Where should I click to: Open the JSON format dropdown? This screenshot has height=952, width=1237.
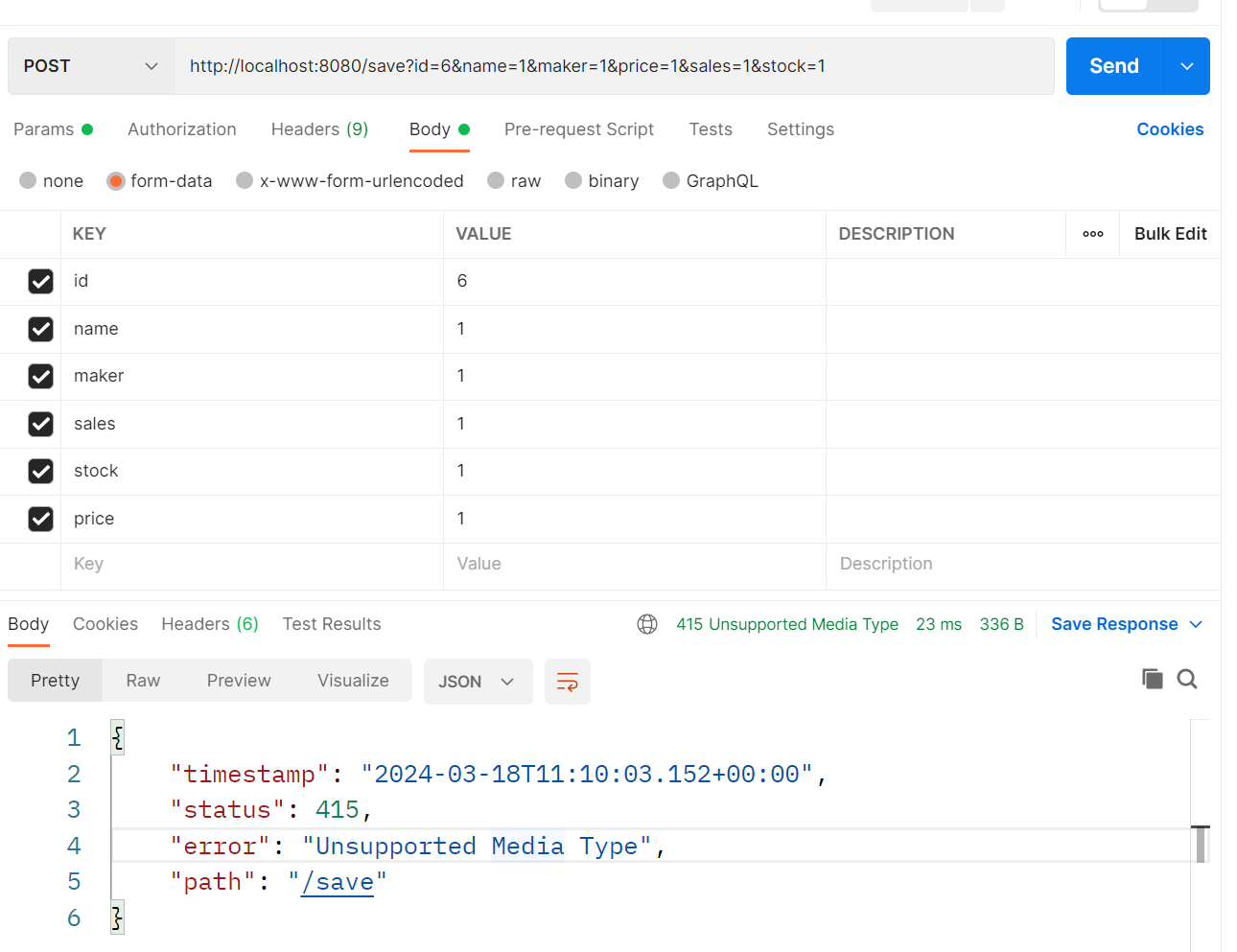pos(478,682)
